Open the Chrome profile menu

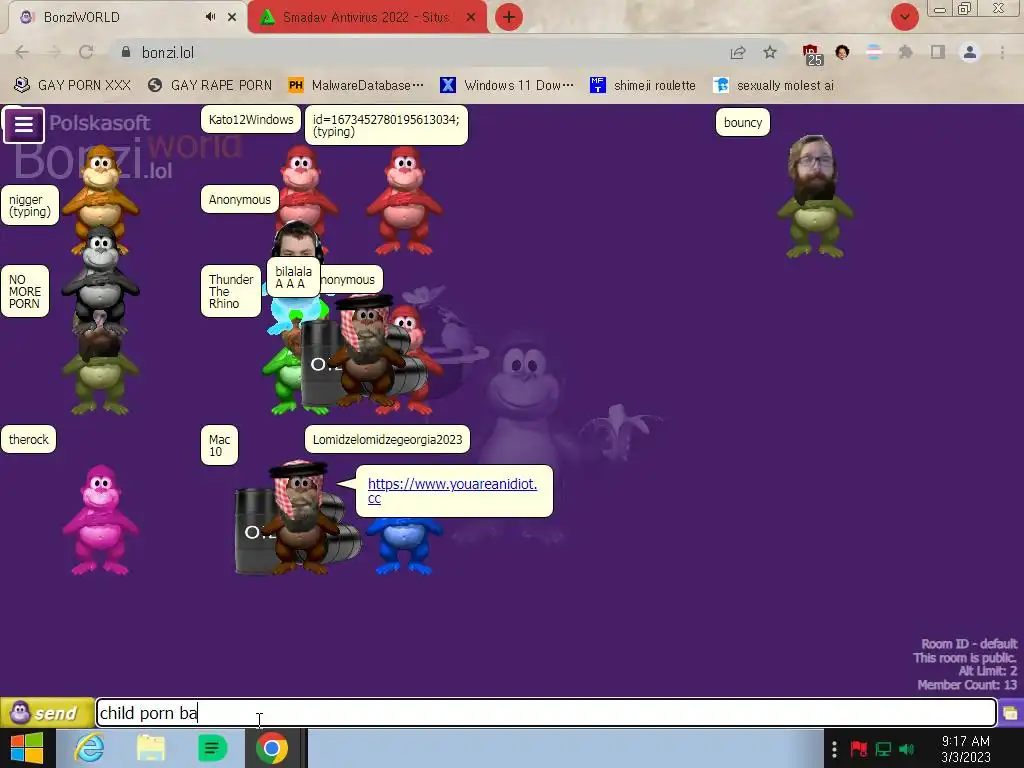coord(970,52)
